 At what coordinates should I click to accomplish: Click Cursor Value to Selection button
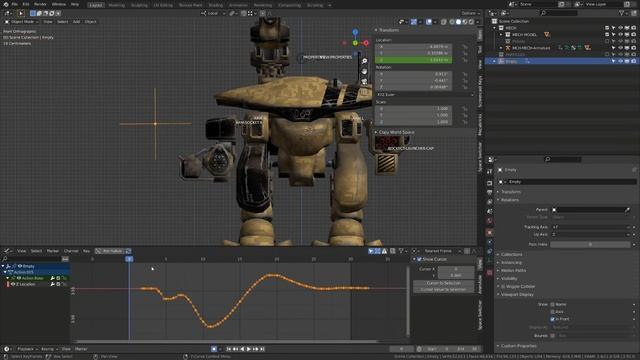tap(444, 289)
